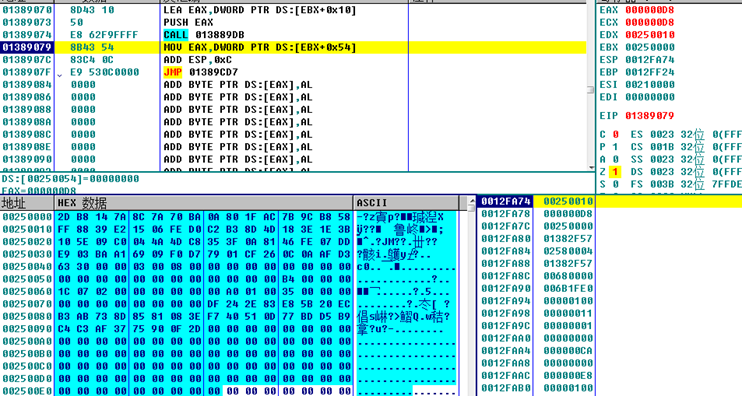Viewport: 742px width, 396px height.
Task: Select EAX register value 000000D8
Action: [x=650, y=10]
